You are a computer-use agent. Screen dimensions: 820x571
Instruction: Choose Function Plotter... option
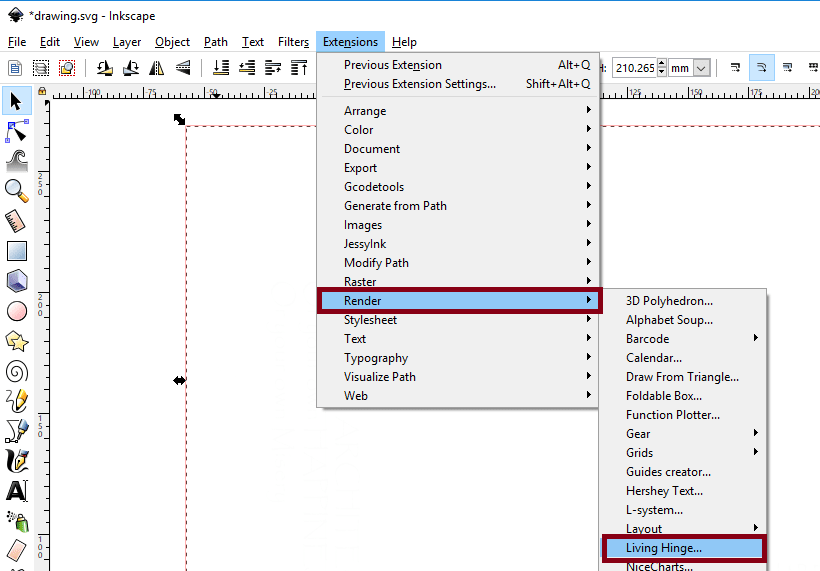(x=683, y=415)
